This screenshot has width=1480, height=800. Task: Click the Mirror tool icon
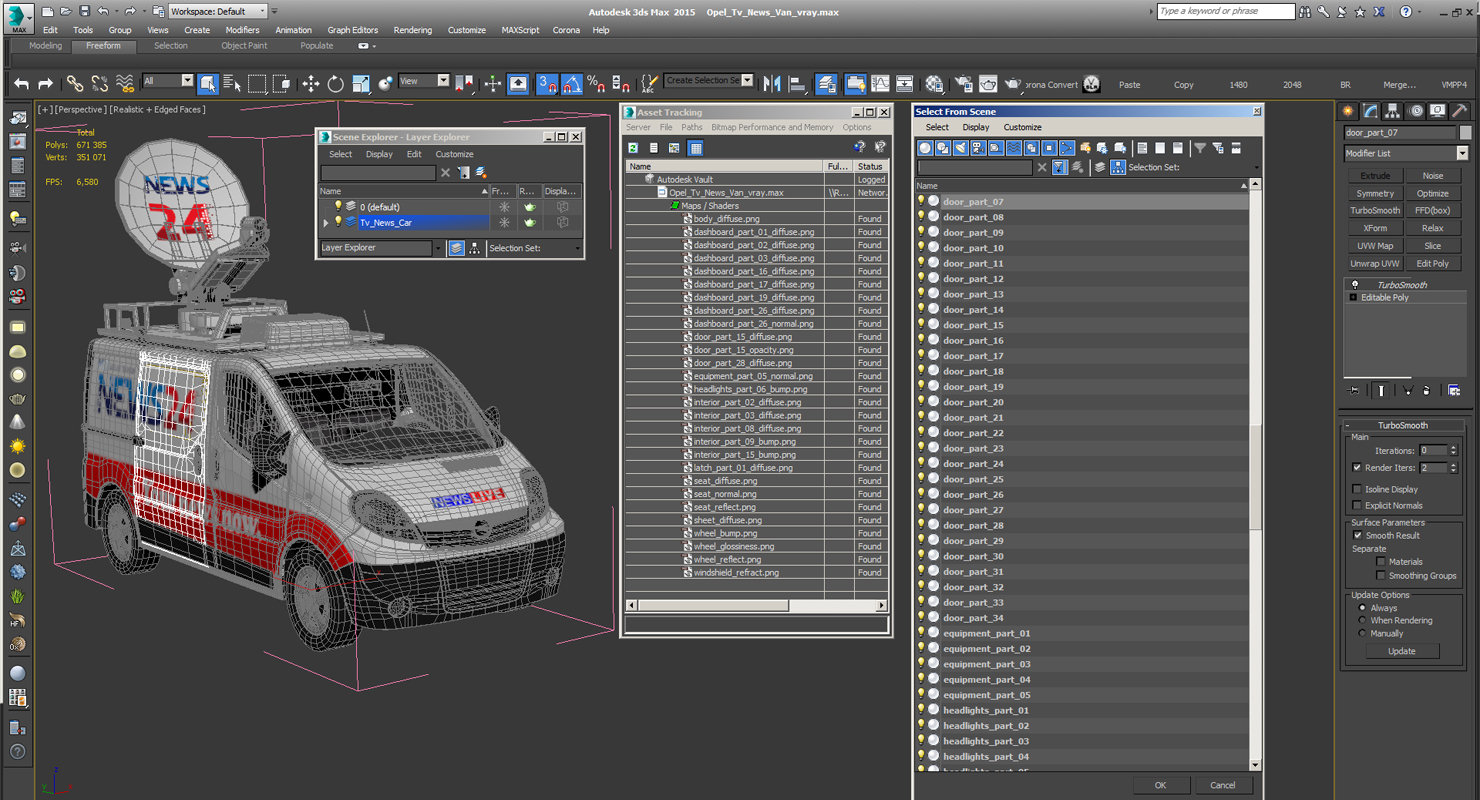pyautogui.click(x=772, y=84)
